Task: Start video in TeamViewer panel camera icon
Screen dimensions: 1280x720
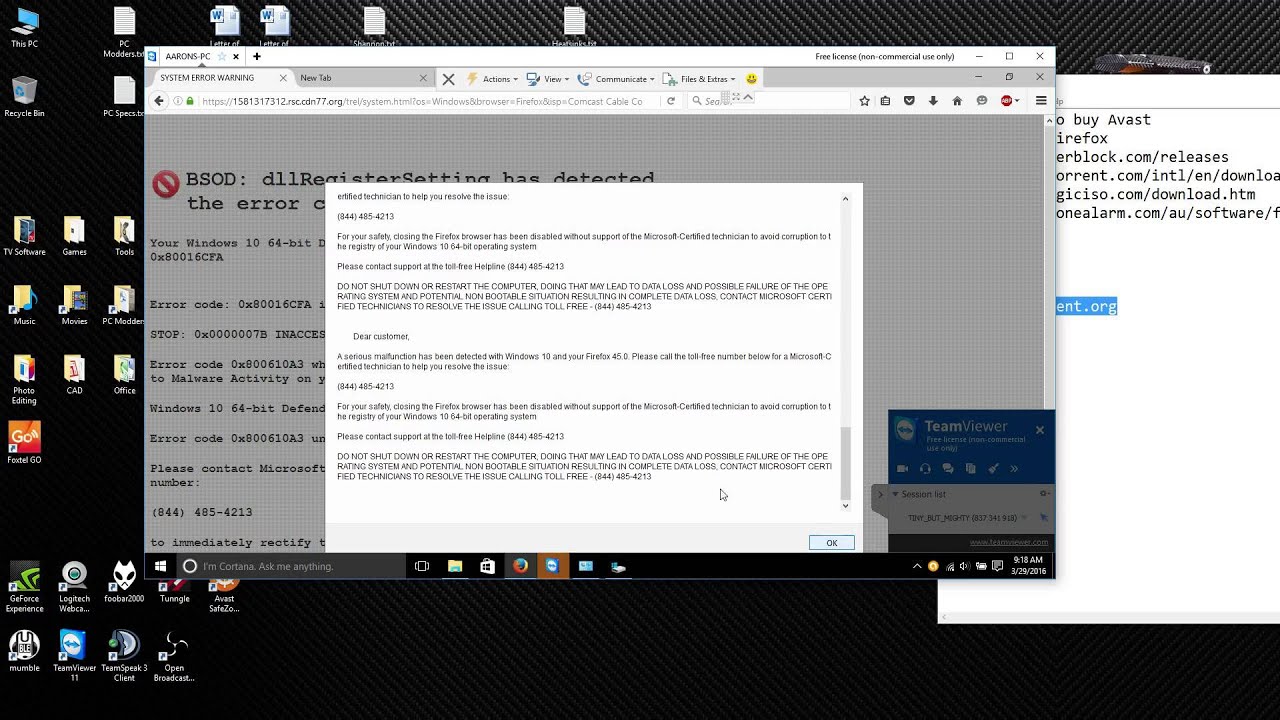Action: pos(902,468)
